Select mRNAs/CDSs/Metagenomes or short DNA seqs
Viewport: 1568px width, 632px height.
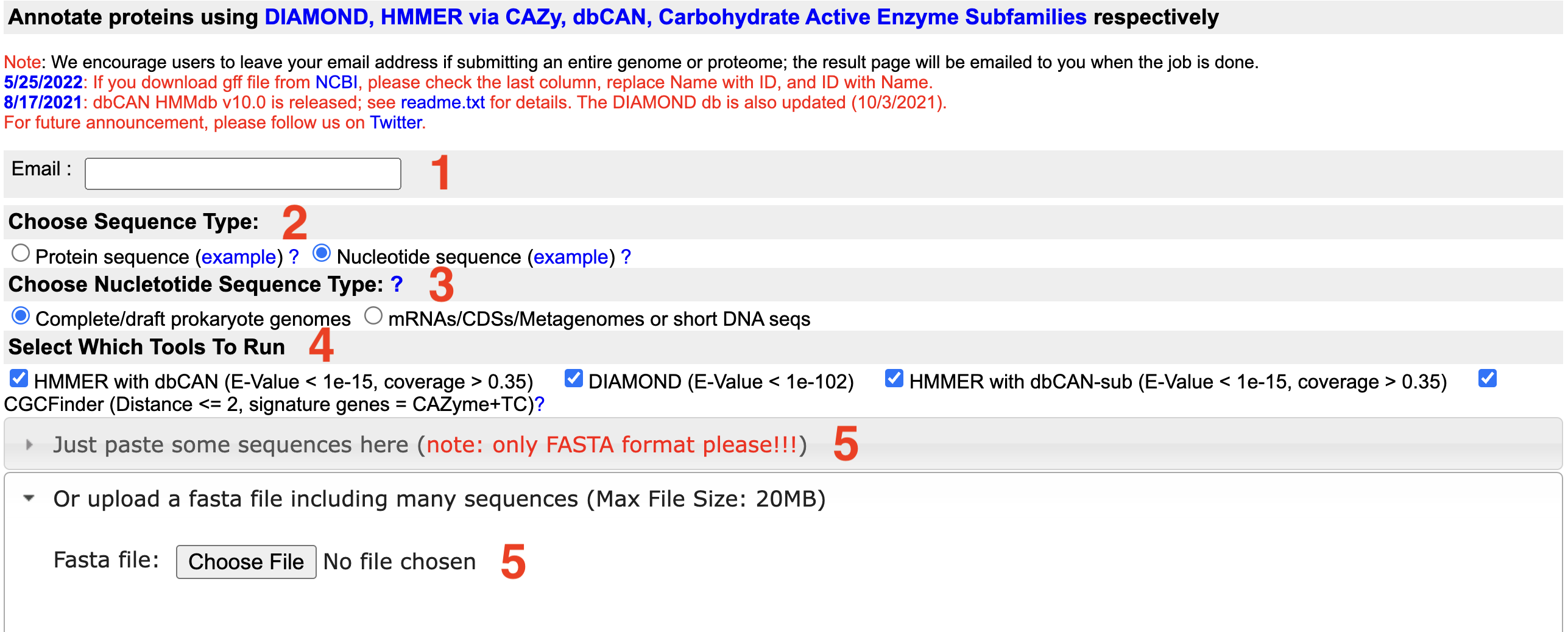tap(373, 316)
